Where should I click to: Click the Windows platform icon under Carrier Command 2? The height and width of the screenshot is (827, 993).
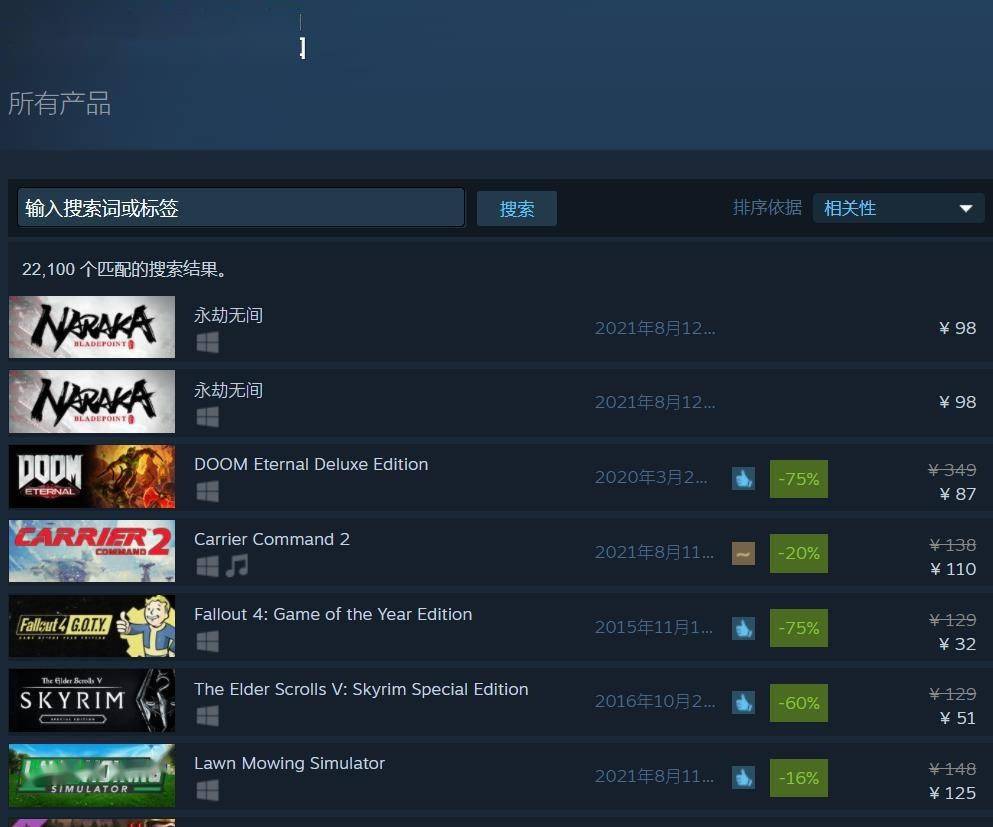208,566
